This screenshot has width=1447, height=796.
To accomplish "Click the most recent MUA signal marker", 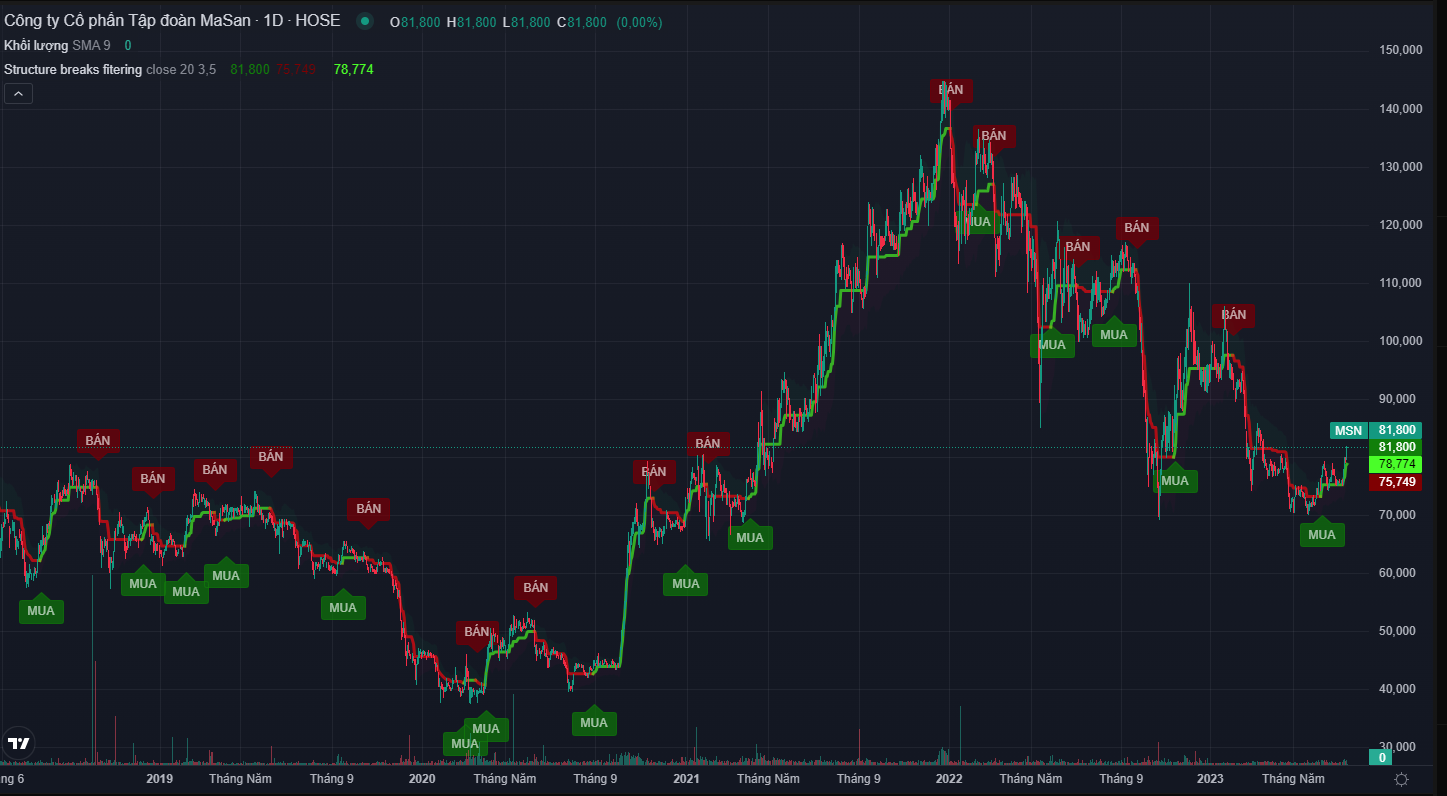I will click(1322, 534).
